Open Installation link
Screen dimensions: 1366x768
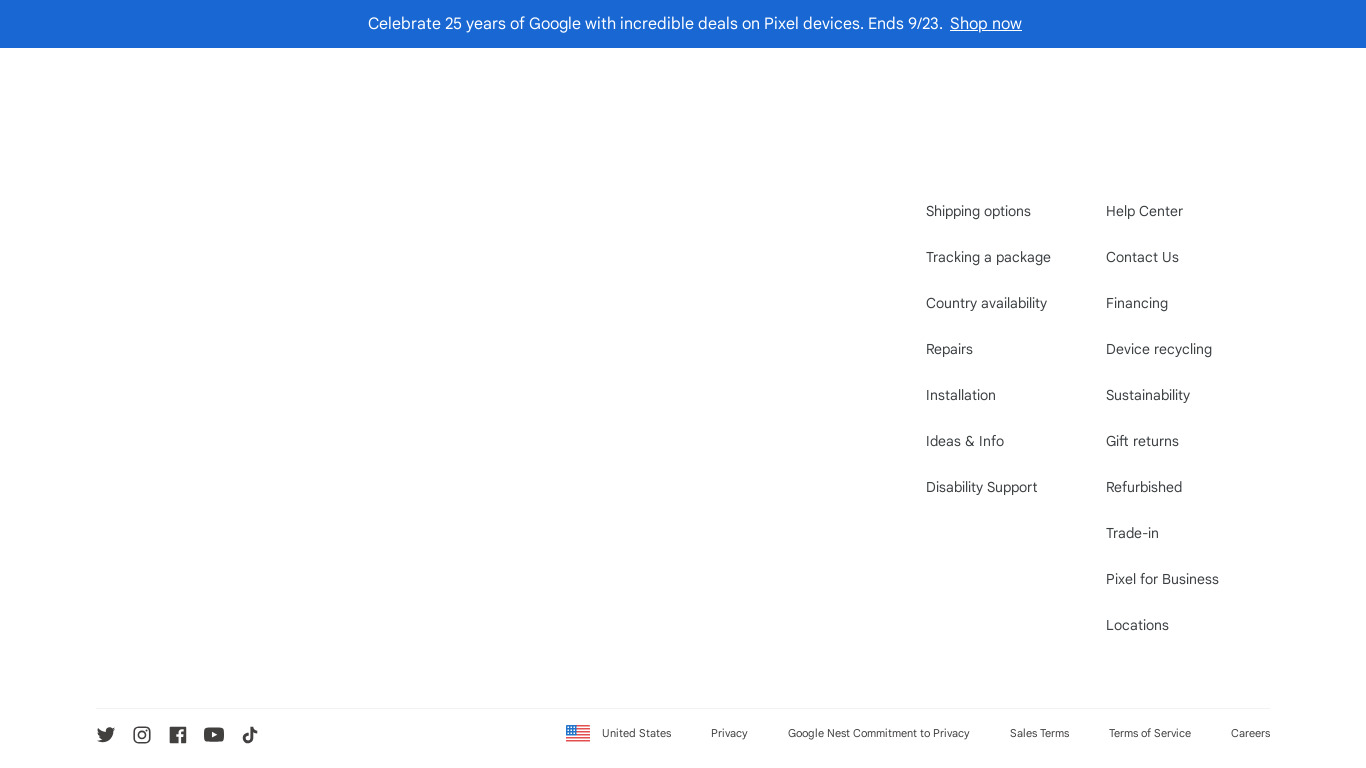coord(961,395)
